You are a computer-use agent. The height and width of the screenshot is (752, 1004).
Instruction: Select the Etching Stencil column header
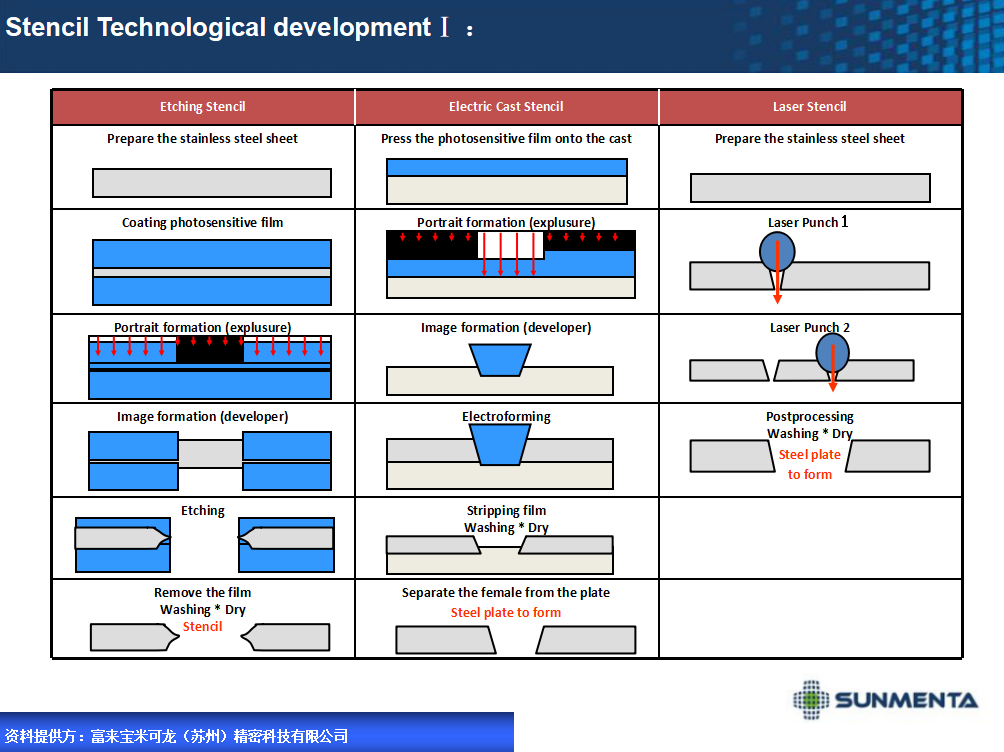point(203,107)
